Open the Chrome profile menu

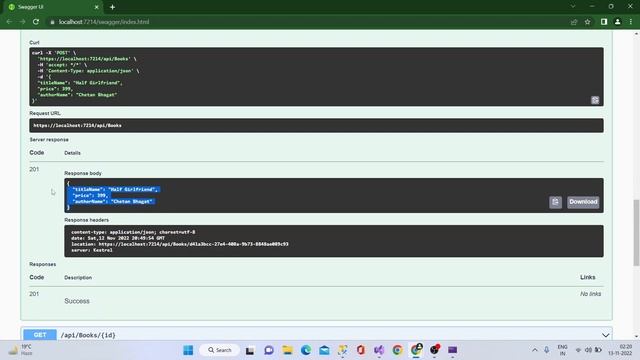point(618,22)
